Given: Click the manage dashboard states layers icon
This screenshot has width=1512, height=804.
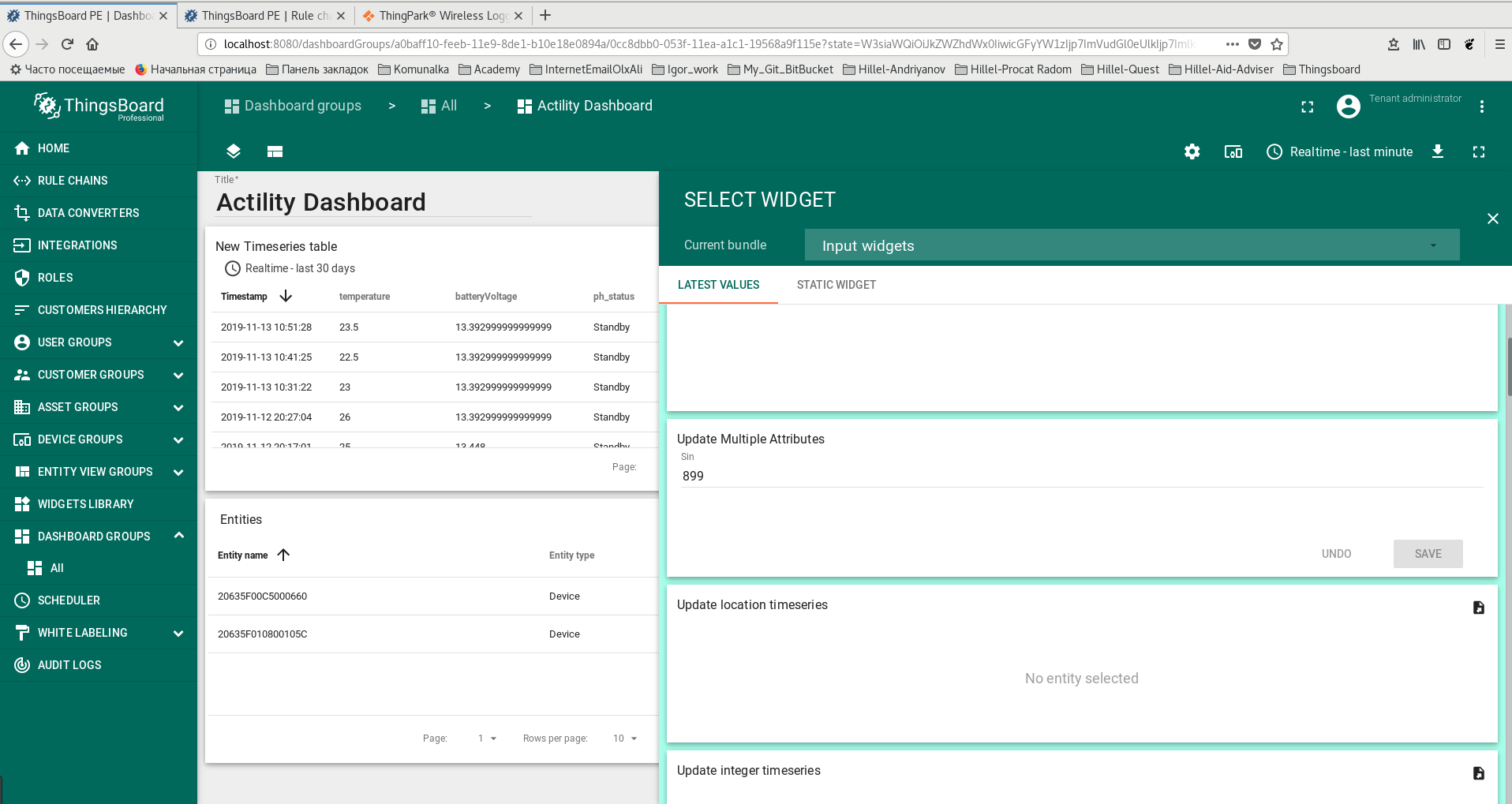Looking at the screenshot, I should pos(234,151).
